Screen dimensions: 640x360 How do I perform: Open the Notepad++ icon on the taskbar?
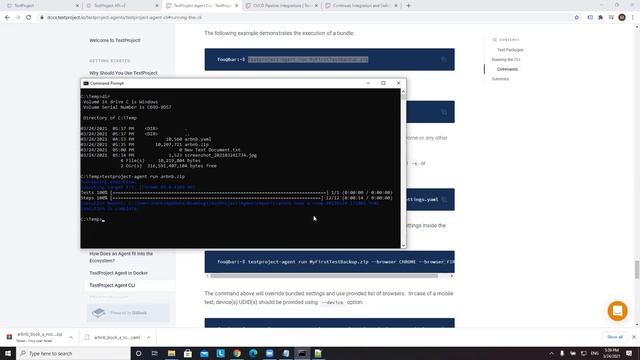318,353
